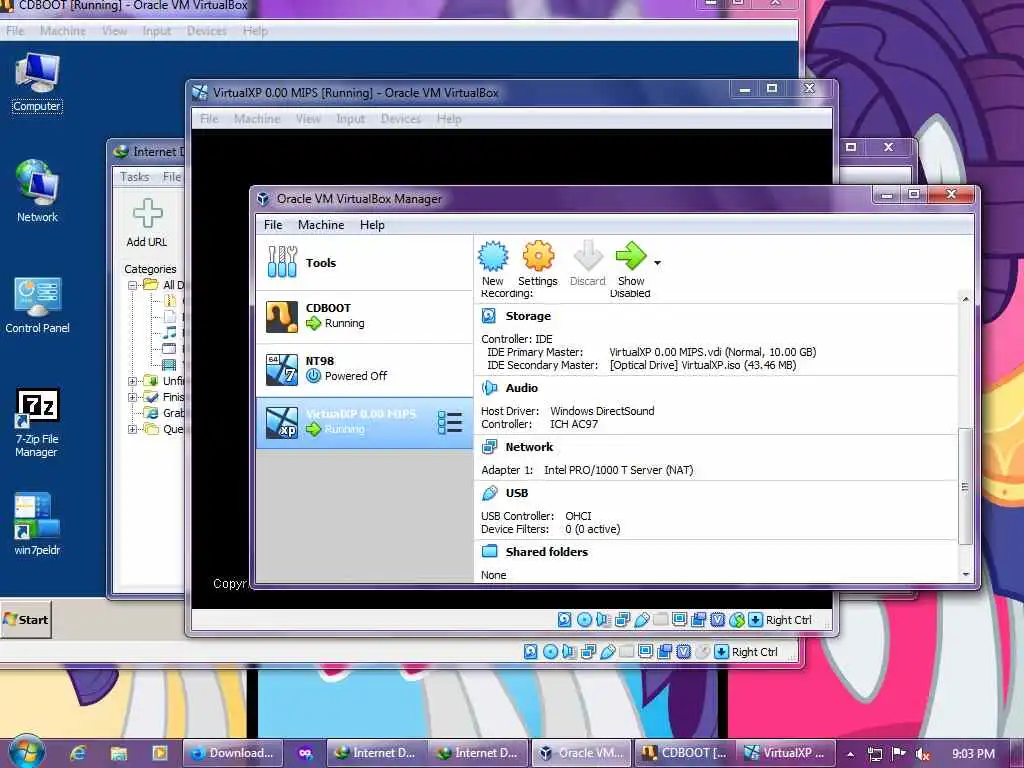Click Add URL plus icon in Internet Download window
The image size is (1024, 768).
click(147, 214)
